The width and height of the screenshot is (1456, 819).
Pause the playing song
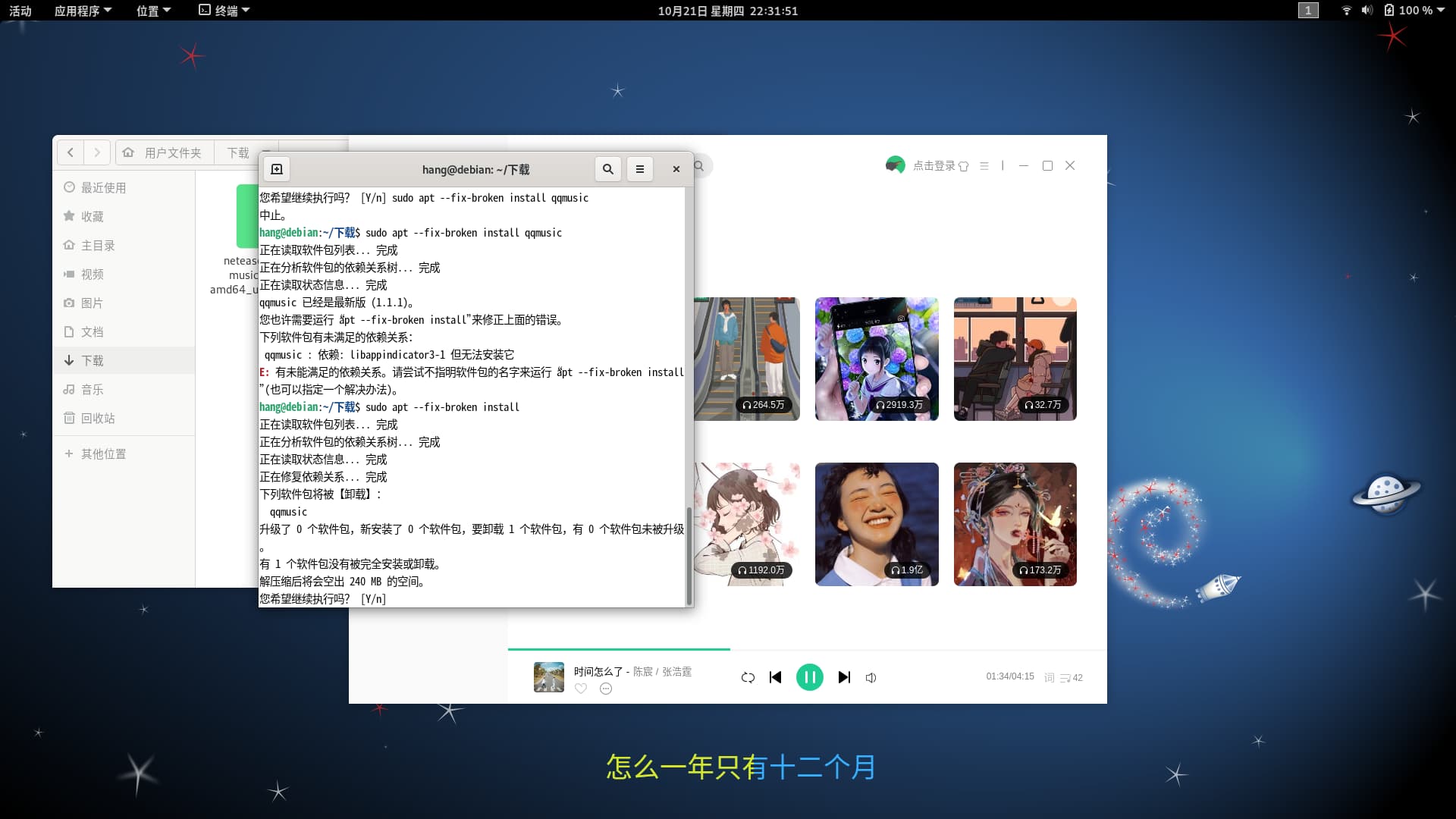point(809,677)
